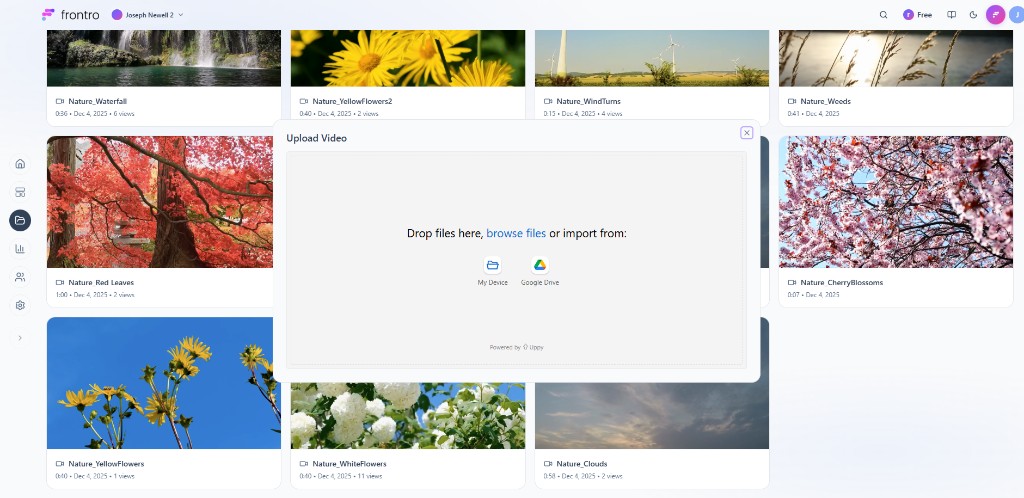Open the Joseph Newell 2 workspace dropdown
The image size is (1024, 498).
click(148, 14)
